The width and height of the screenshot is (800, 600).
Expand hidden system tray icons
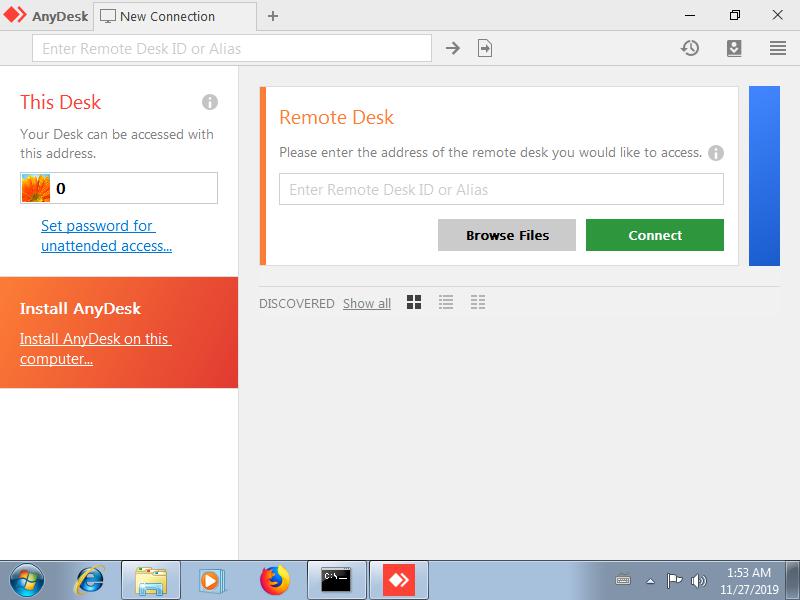click(651, 581)
